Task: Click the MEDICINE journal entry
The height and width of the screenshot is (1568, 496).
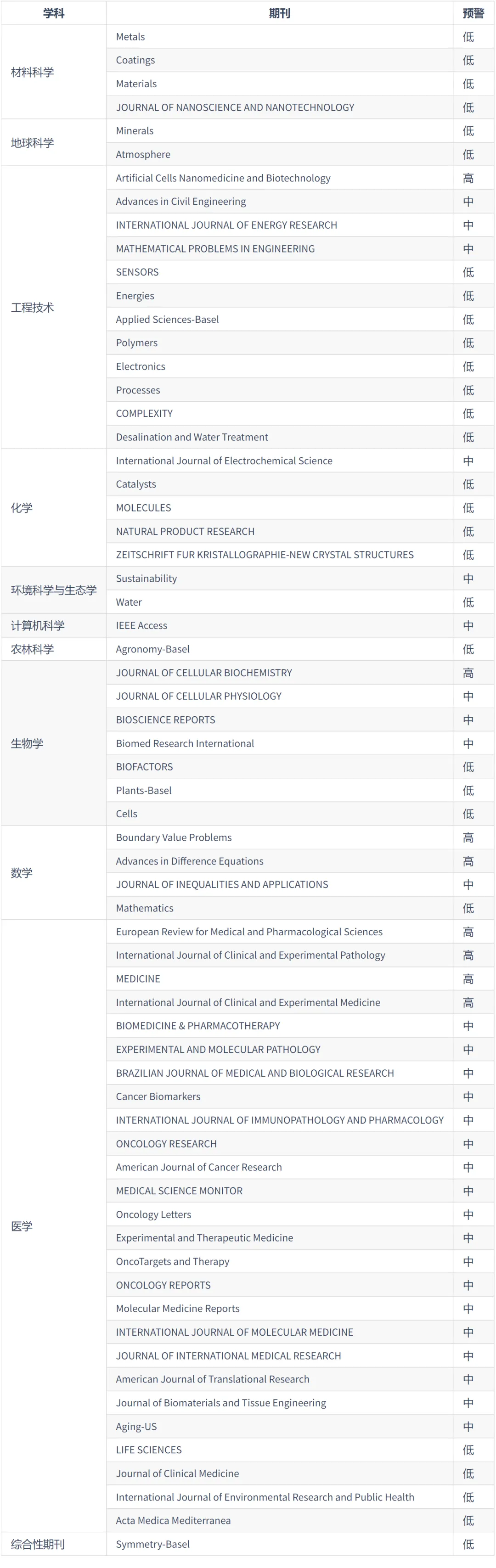Action: (x=138, y=978)
